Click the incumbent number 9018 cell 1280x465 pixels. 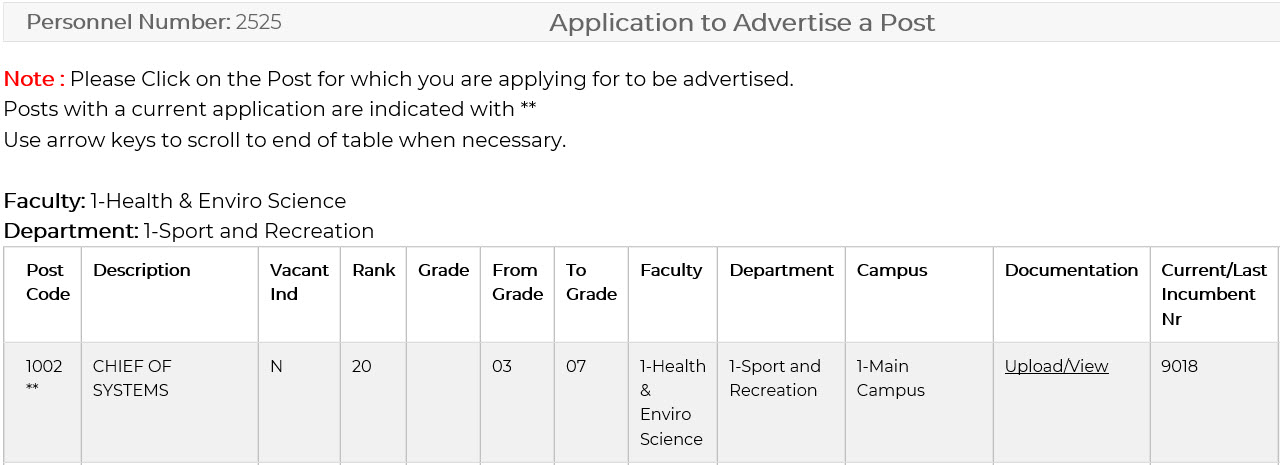tap(1179, 366)
